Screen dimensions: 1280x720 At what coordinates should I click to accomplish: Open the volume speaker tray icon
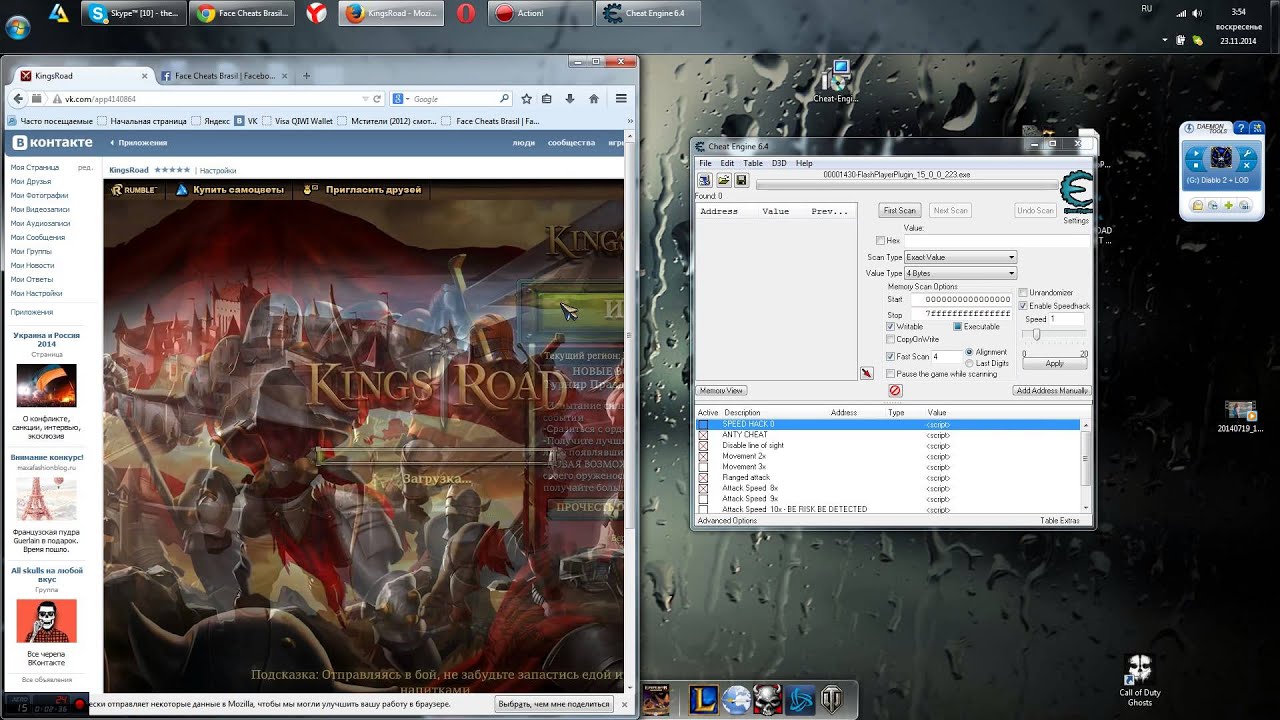1196,13
